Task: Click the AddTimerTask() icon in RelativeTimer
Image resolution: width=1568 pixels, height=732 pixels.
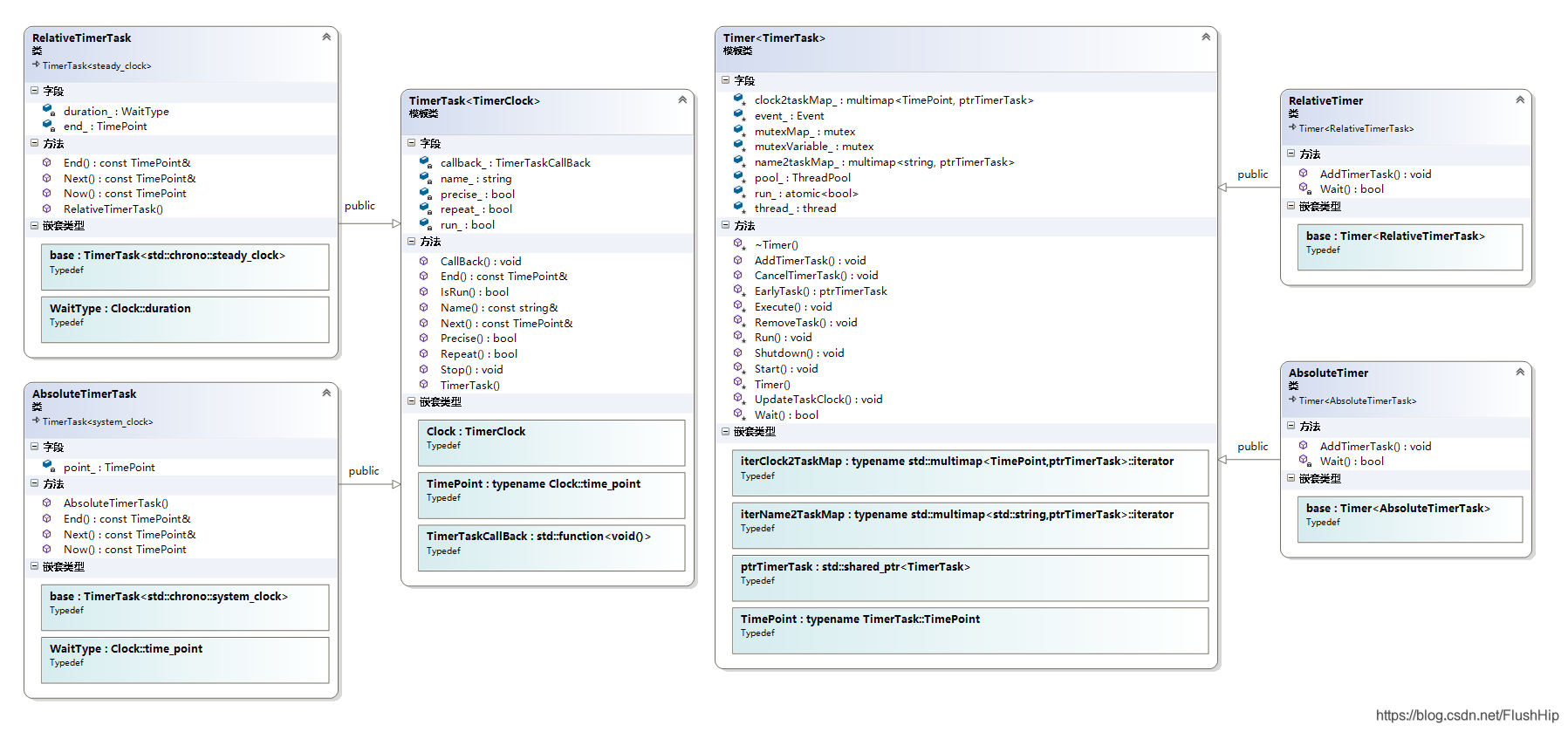Action: tap(1304, 174)
